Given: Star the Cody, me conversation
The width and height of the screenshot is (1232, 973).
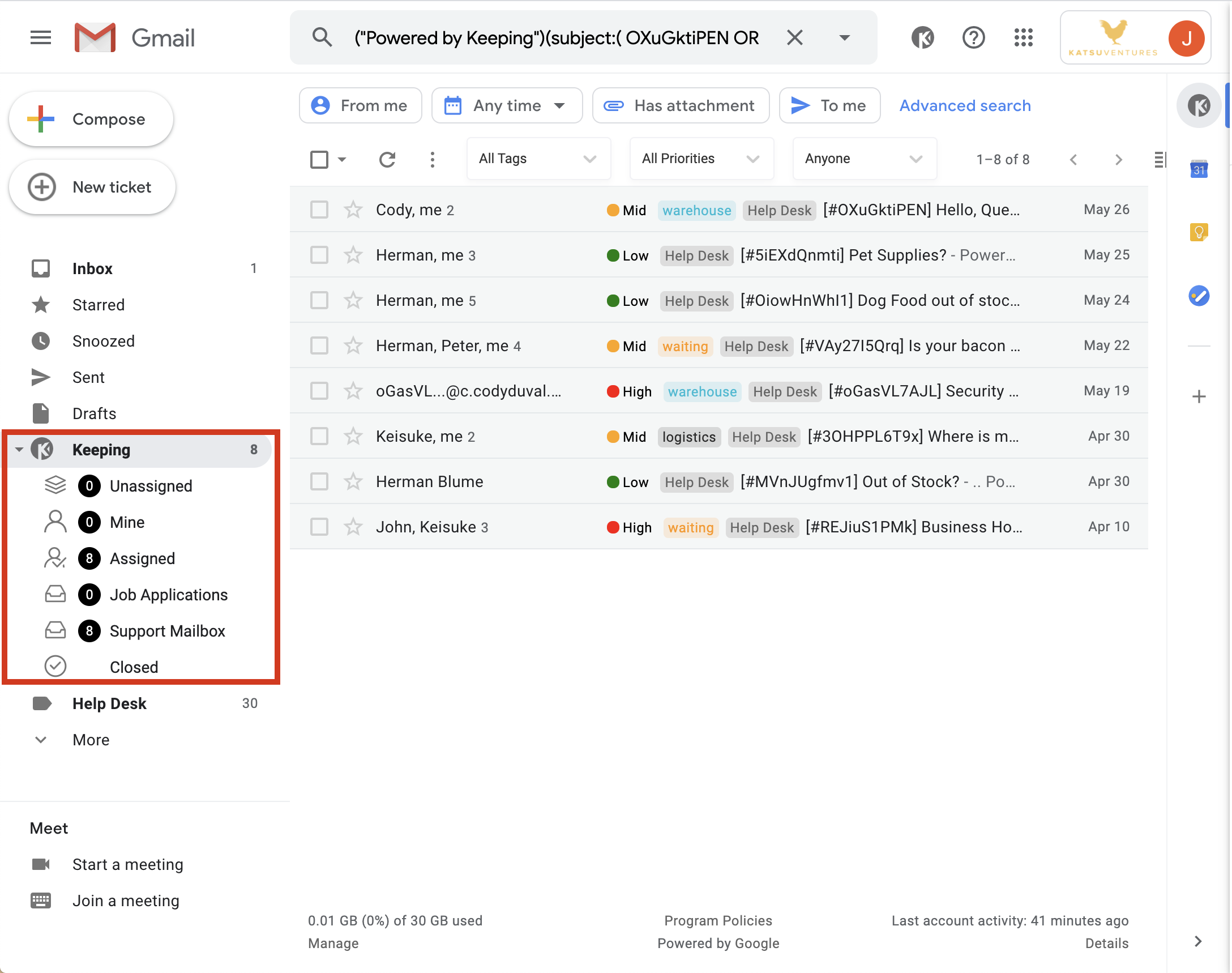Looking at the screenshot, I should (353, 210).
